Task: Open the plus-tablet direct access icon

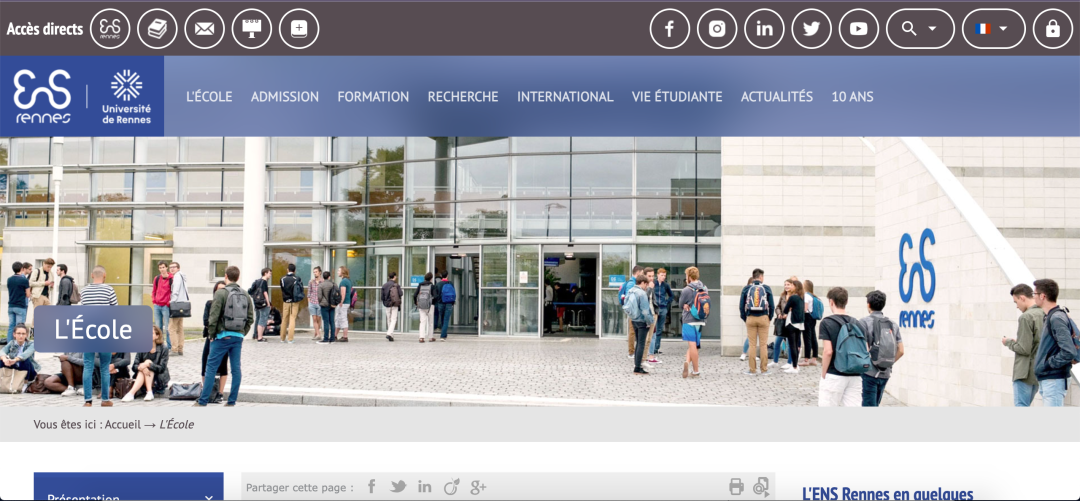Action: click(x=299, y=29)
